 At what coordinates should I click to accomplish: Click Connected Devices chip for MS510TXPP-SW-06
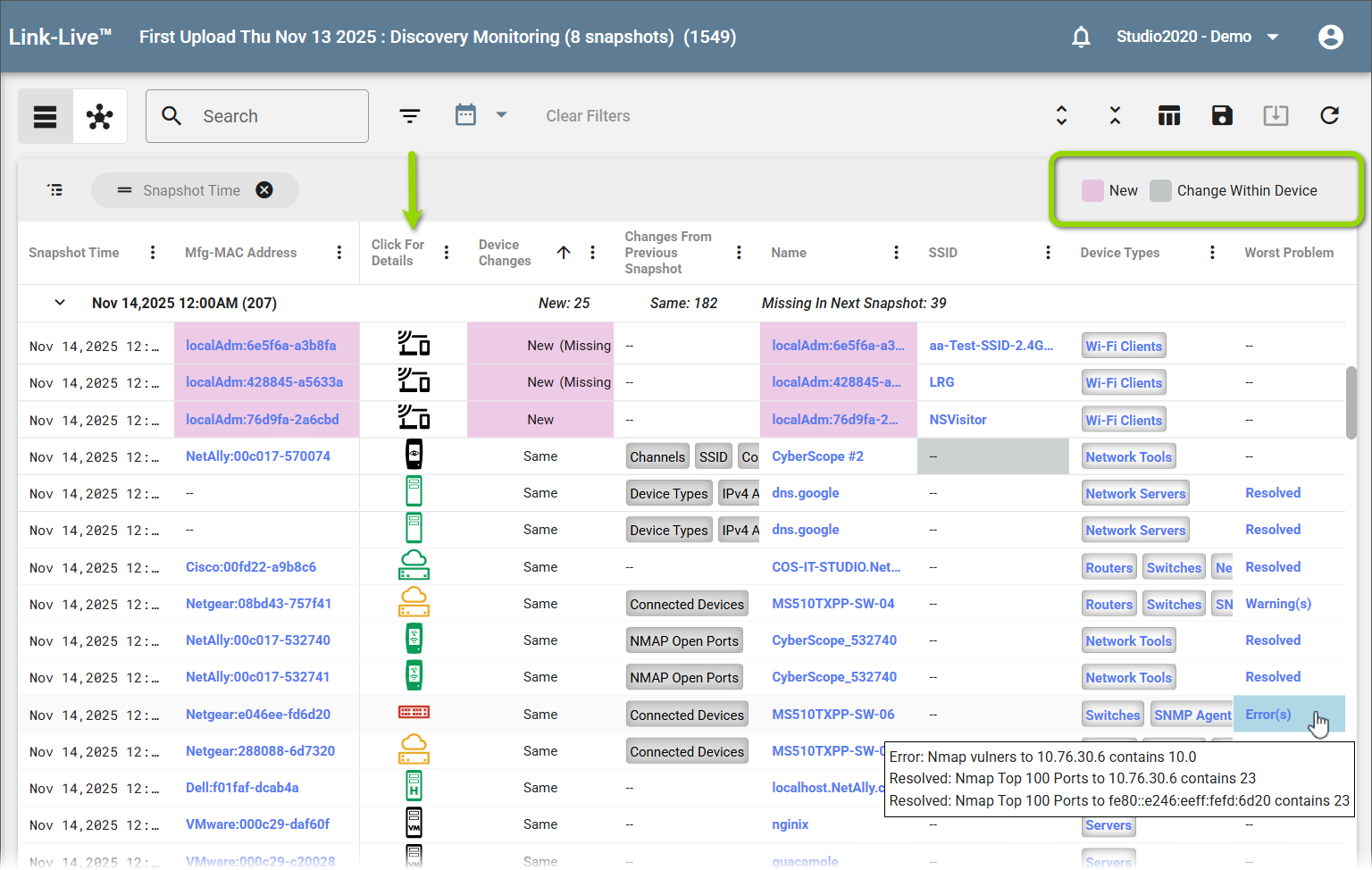coord(687,715)
